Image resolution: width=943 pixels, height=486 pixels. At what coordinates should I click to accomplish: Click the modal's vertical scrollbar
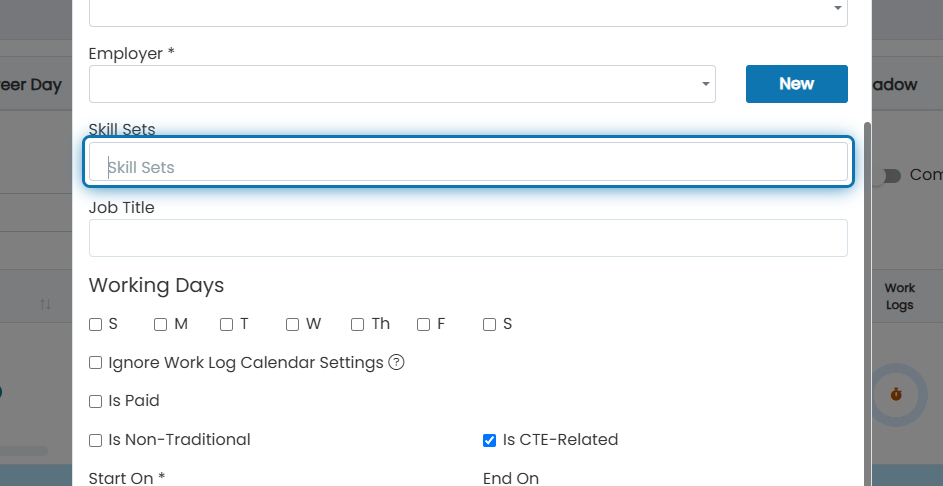click(x=867, y=301)
